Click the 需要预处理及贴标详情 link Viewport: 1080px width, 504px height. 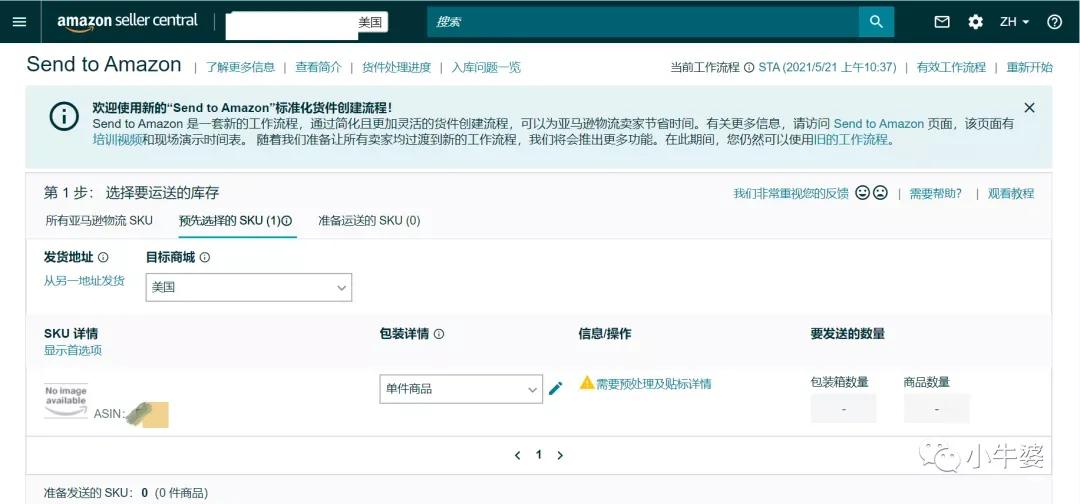coord(654,384)
